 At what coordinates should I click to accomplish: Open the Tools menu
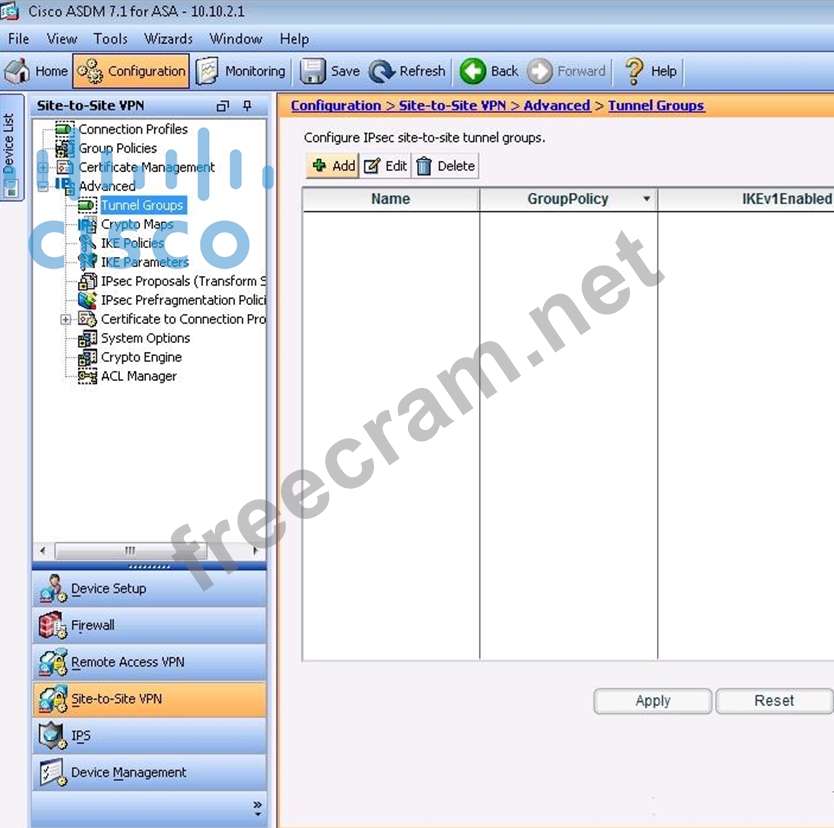pyautogui.click(x=110, y=39)
